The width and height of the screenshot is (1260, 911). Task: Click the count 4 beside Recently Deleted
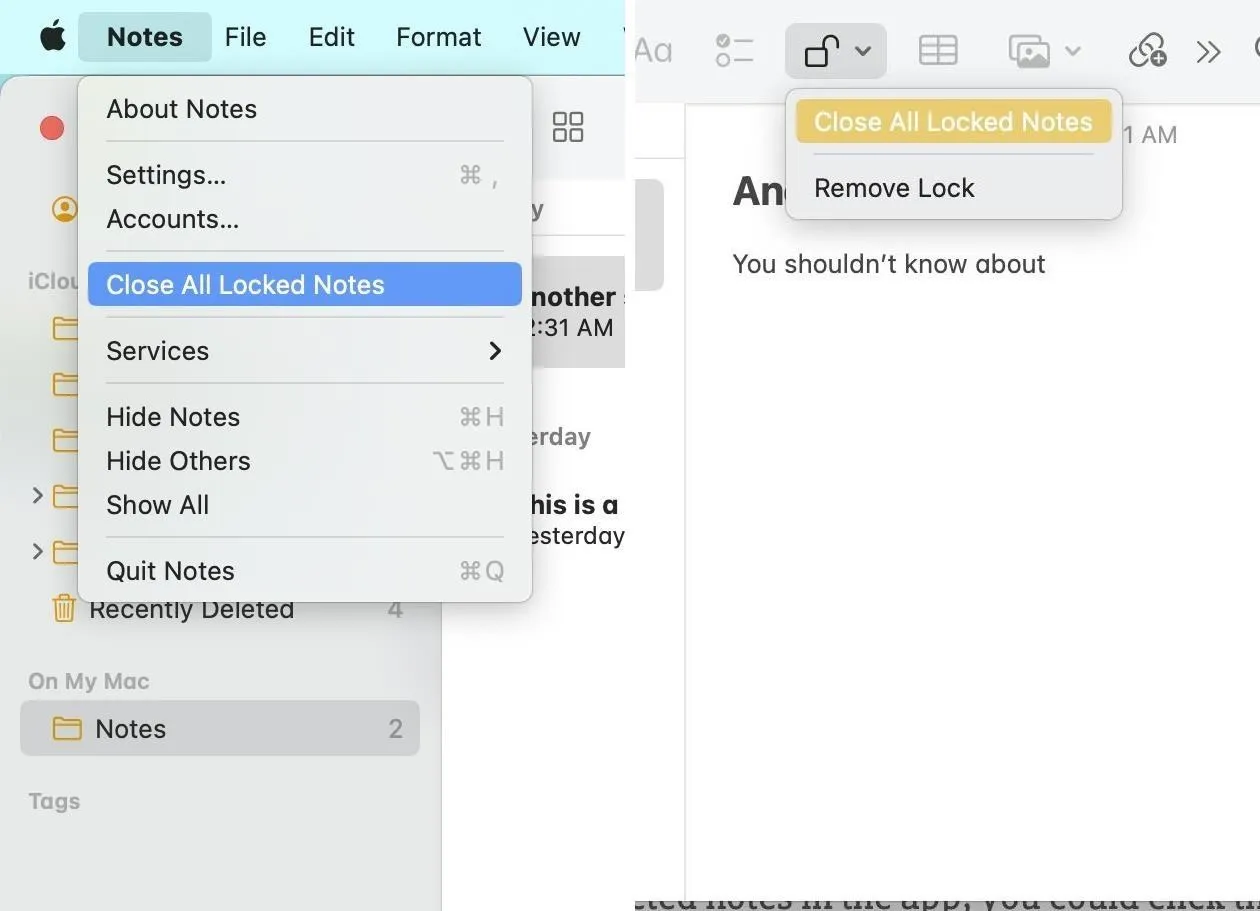point(395,609)
